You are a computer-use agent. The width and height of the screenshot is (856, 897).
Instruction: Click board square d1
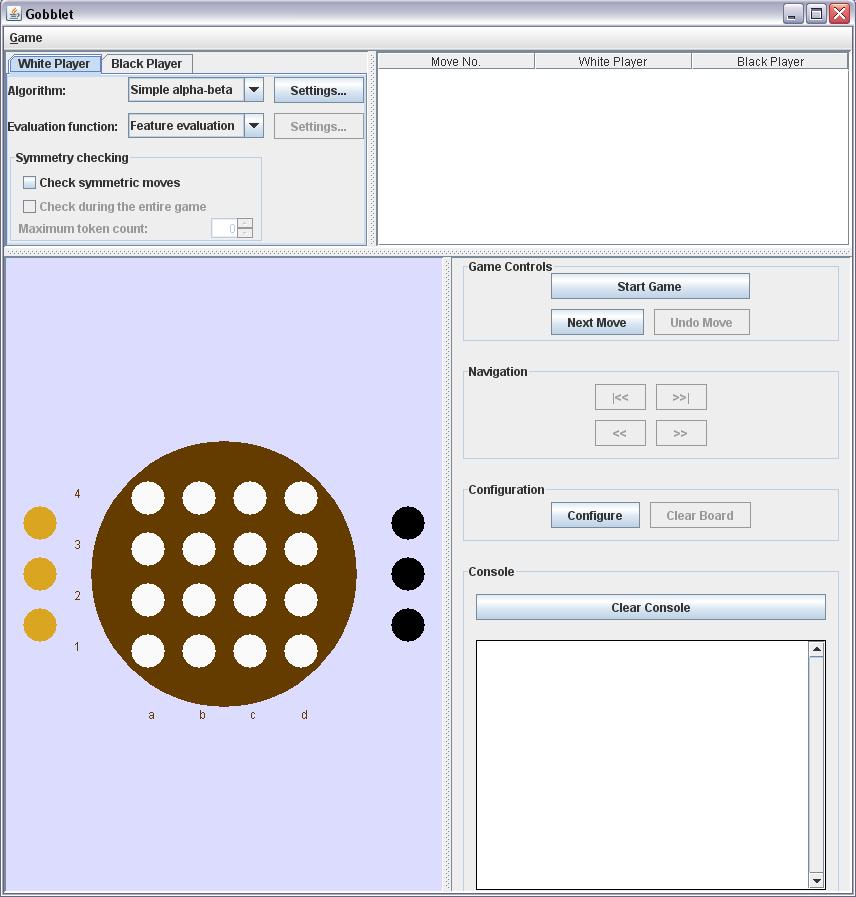pyautogui.click(x=301, y=651)
